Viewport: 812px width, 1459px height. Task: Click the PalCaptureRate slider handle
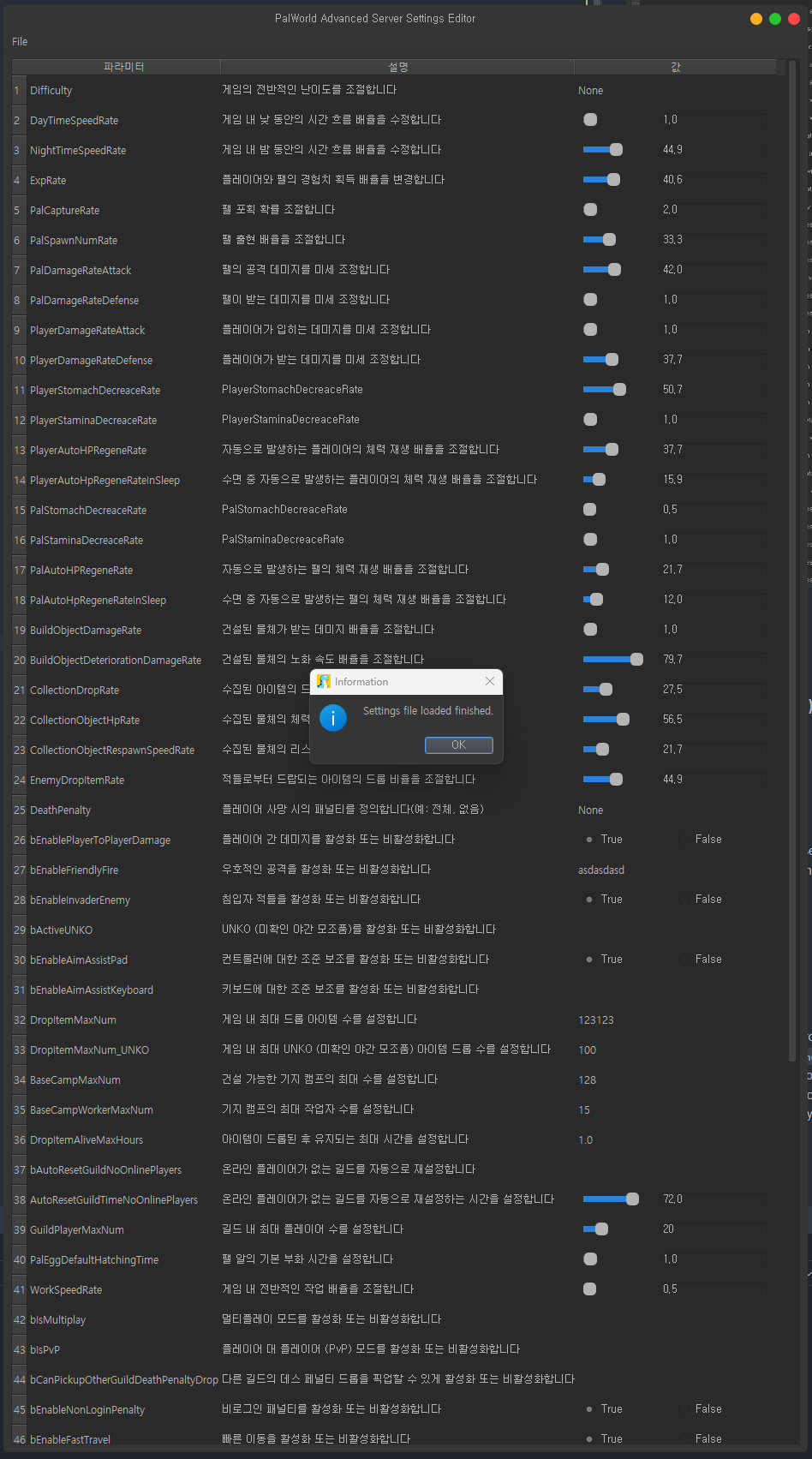[590, 210]
